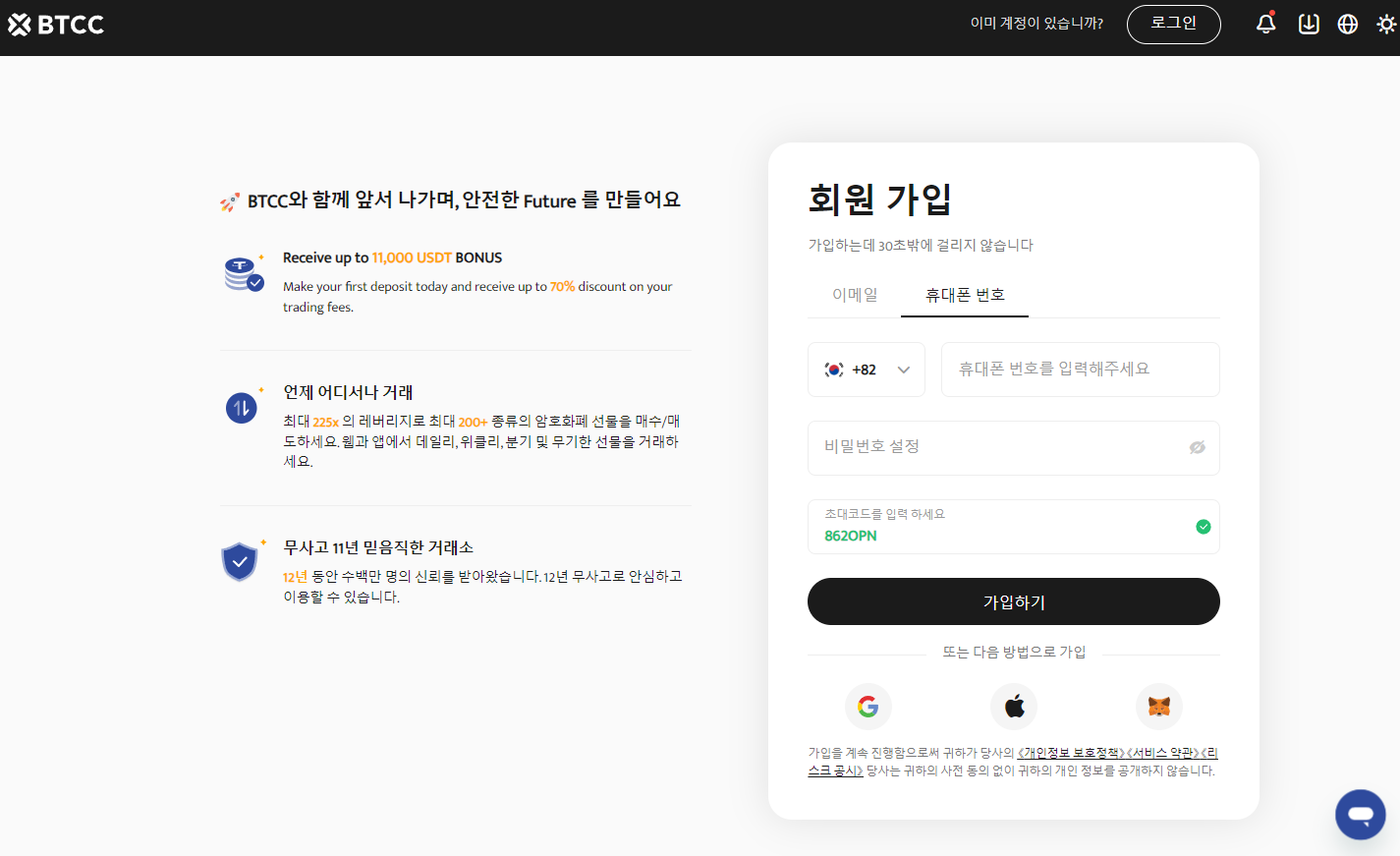
Task: Click 'Receive up to 11,000 USDT BONUS' text
Action: click(x=392, y=257)
